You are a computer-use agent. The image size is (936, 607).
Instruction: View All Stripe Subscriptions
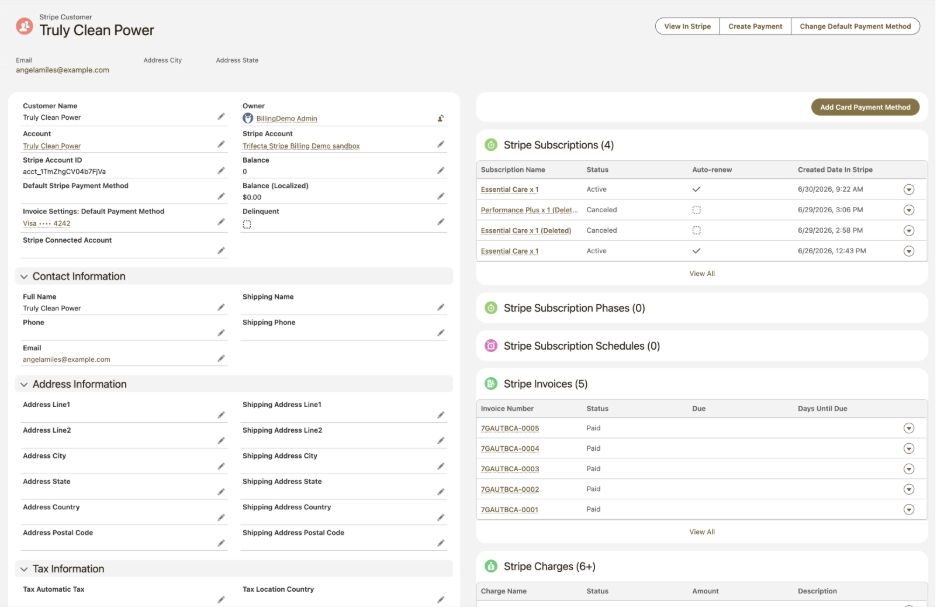[702, 273]
